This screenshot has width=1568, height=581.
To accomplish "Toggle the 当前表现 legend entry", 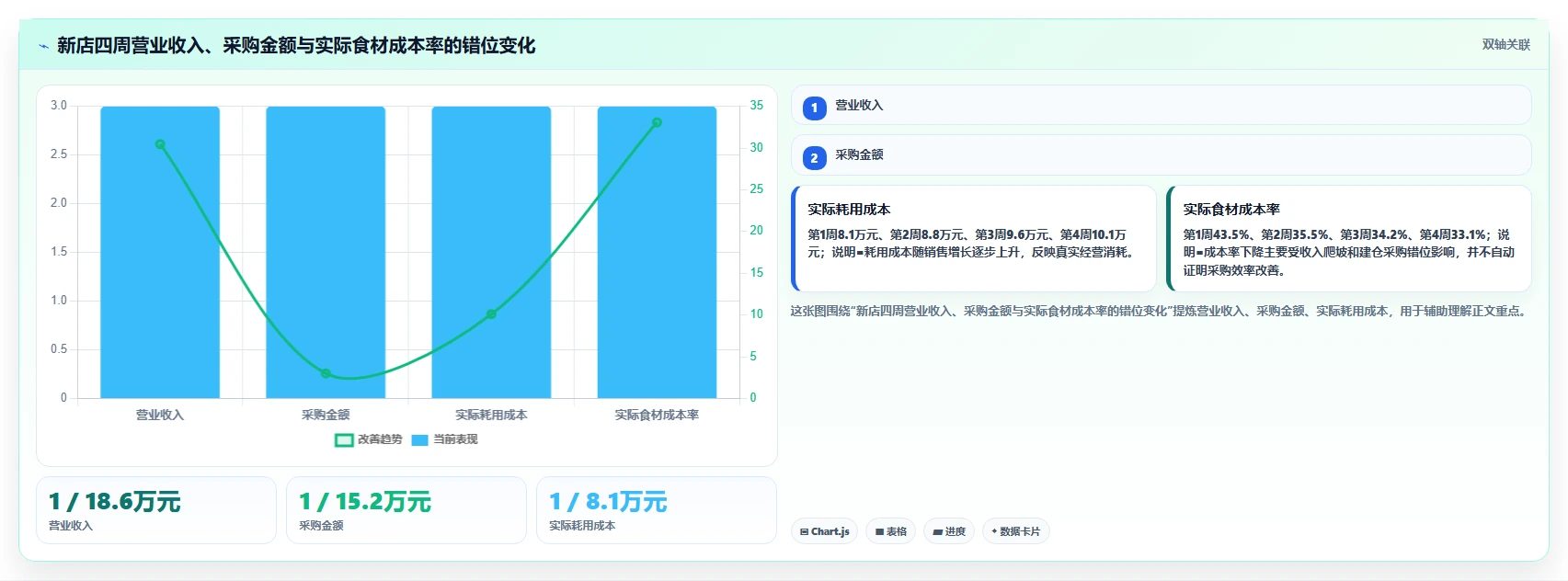I will point(445,439).
